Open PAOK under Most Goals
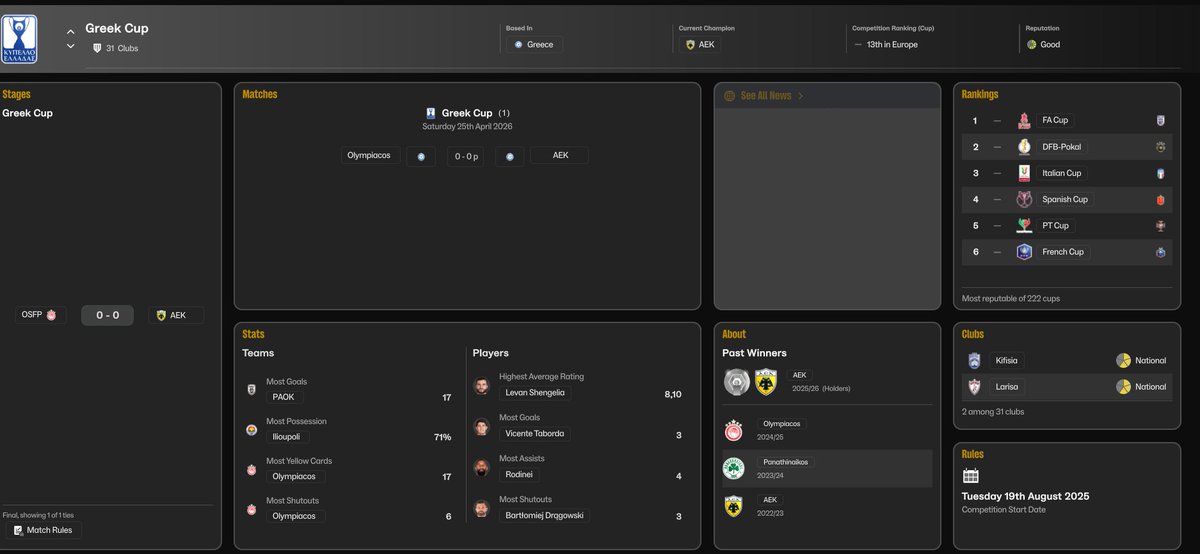1200x554 pixels. [x=285, y=397]
